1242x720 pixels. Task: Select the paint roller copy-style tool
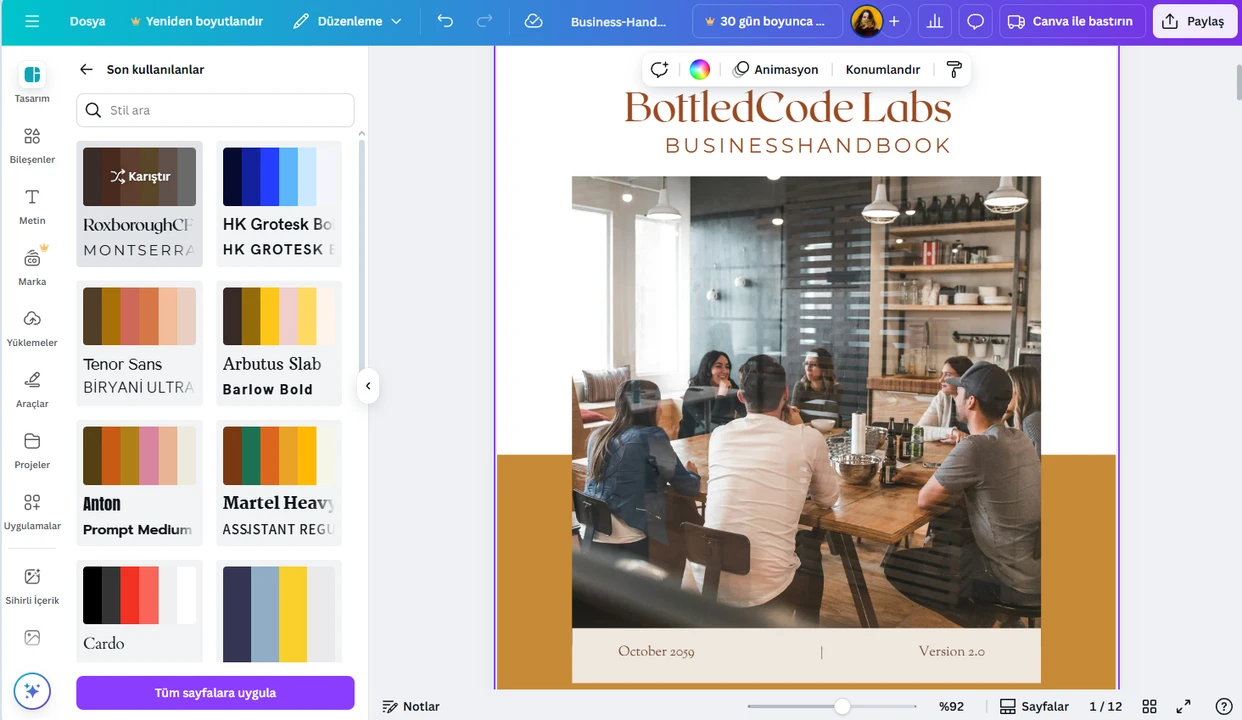click(954, 70)
